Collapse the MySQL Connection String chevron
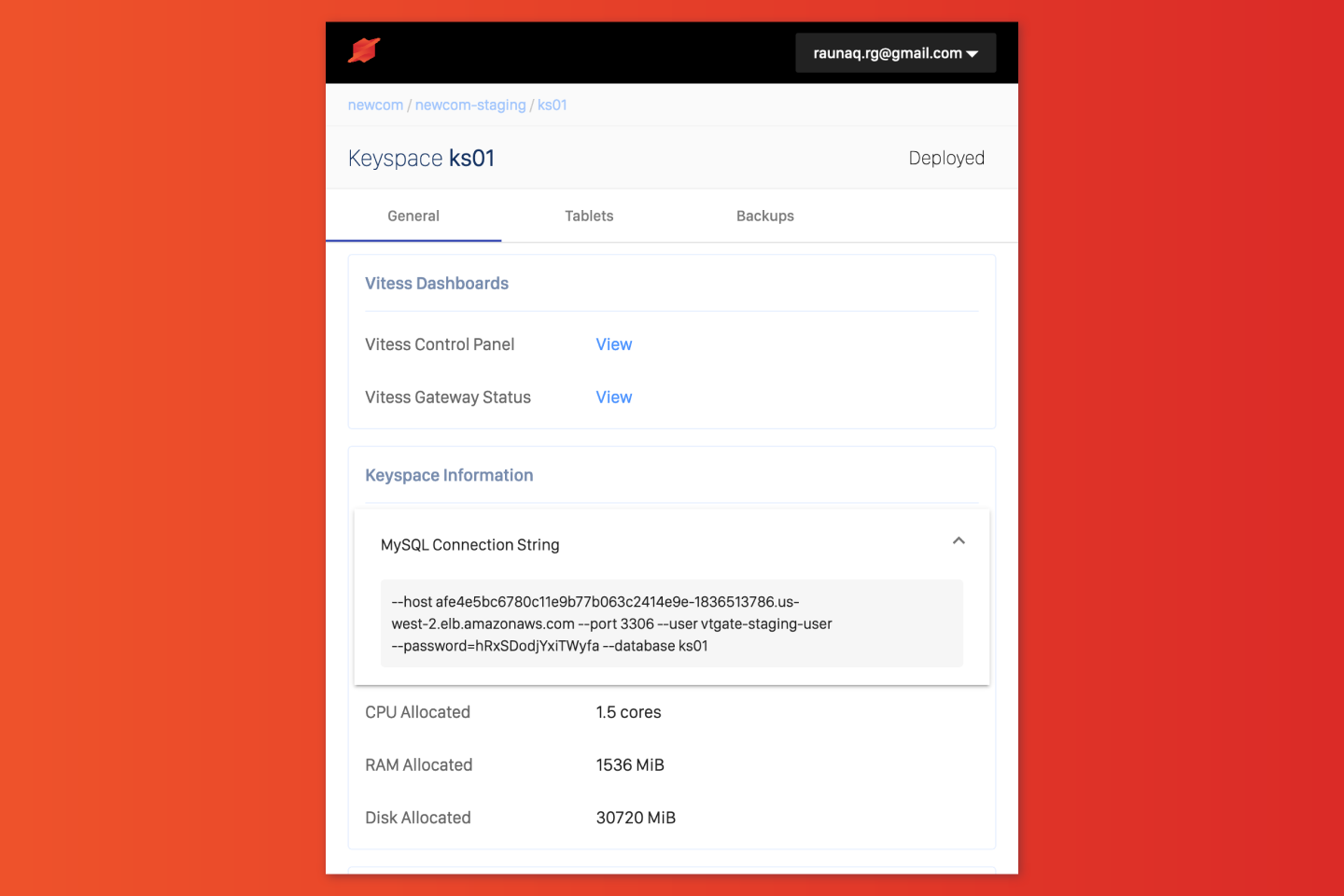 pyautogui.click(x=959, y=541)
